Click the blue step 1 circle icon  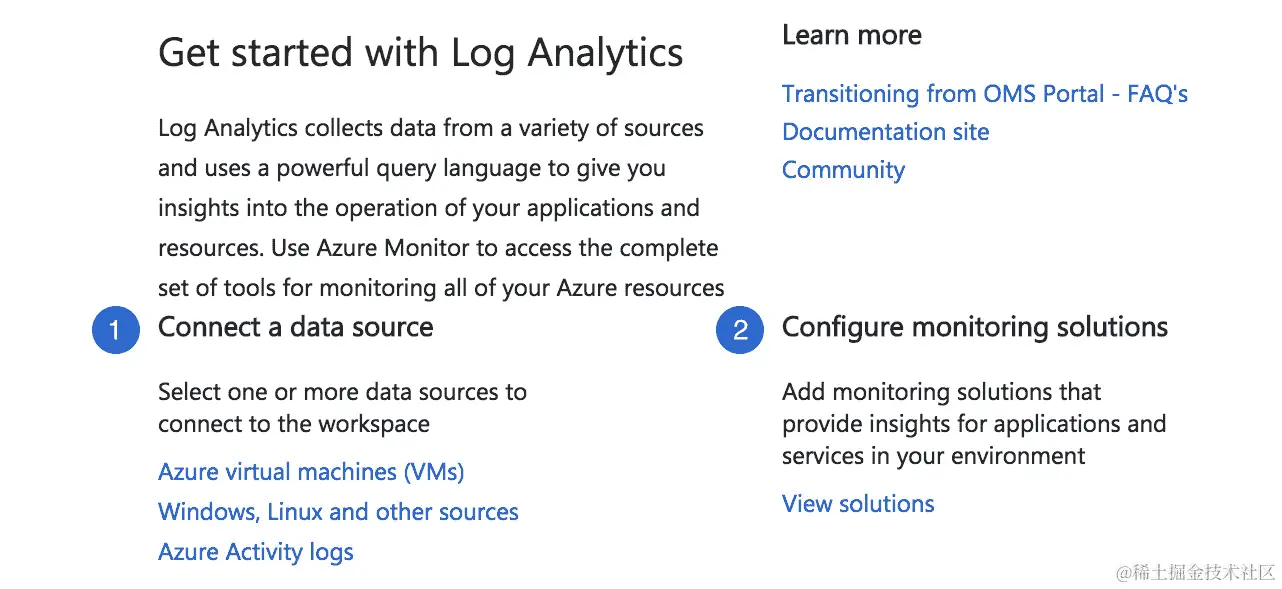click(x=116, y=330)
